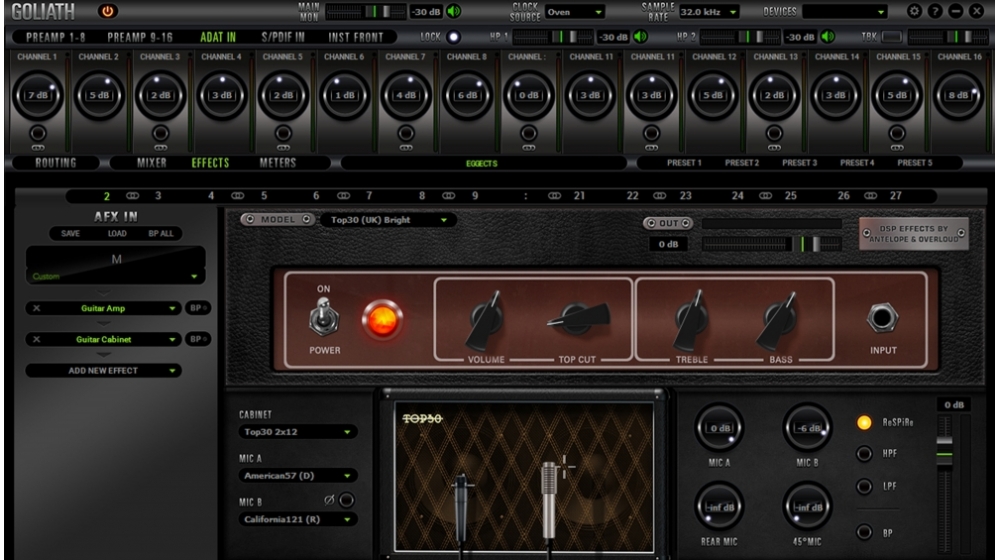
Task: Select Preset 3
Action: tap(799, 163)
